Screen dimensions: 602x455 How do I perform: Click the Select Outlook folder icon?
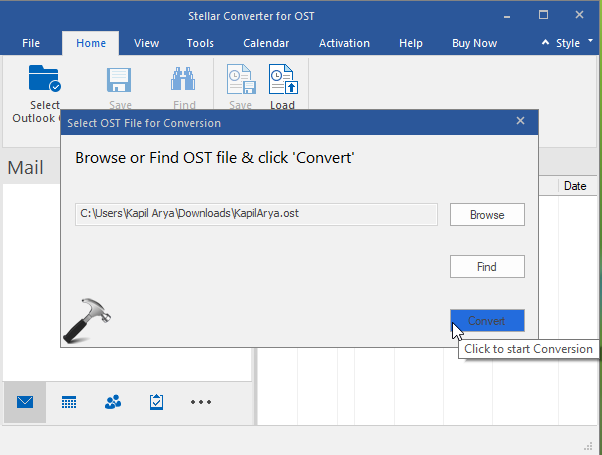45,78
